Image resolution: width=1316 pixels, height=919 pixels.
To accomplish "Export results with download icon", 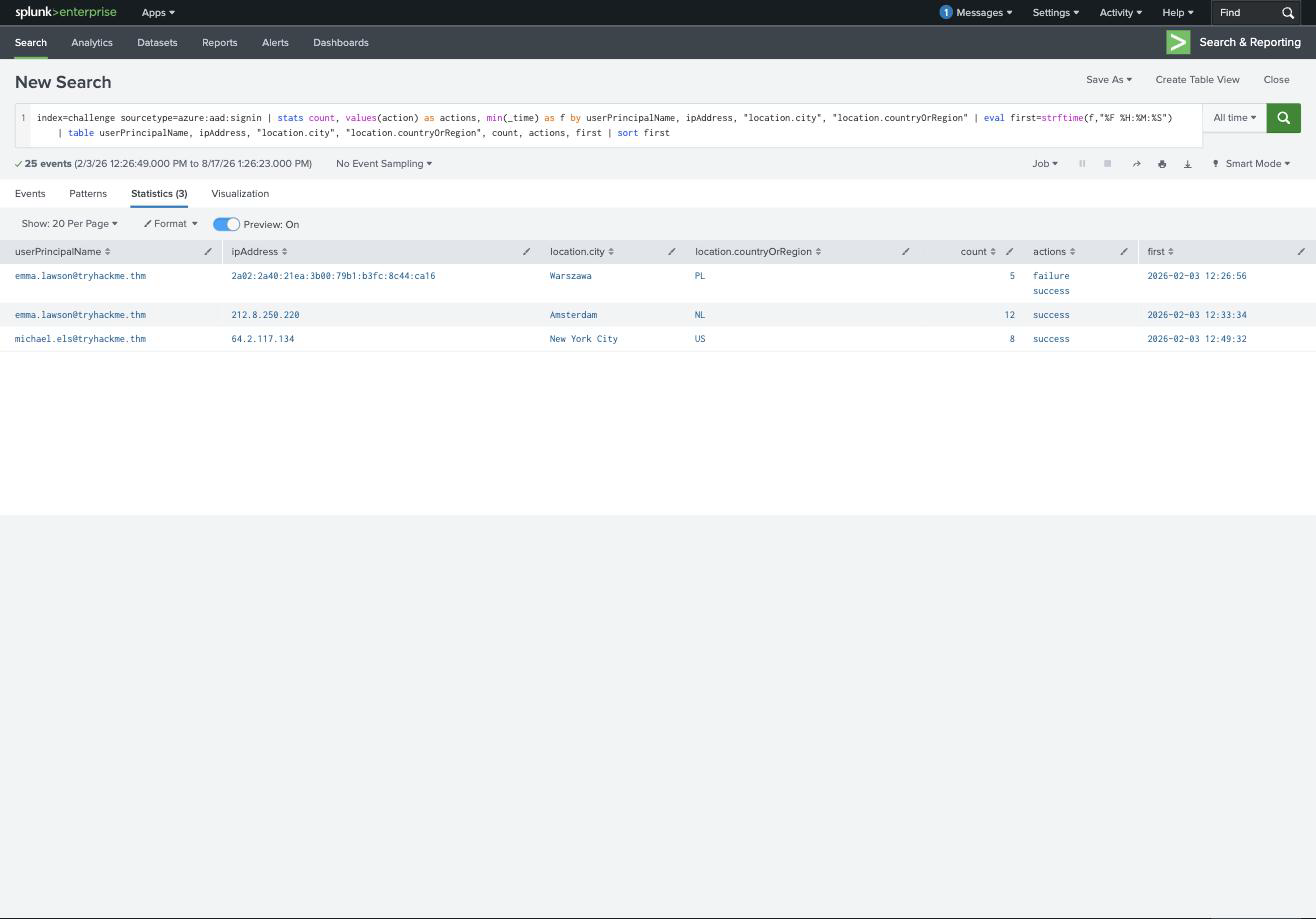I will click(x=1188, y=164).
